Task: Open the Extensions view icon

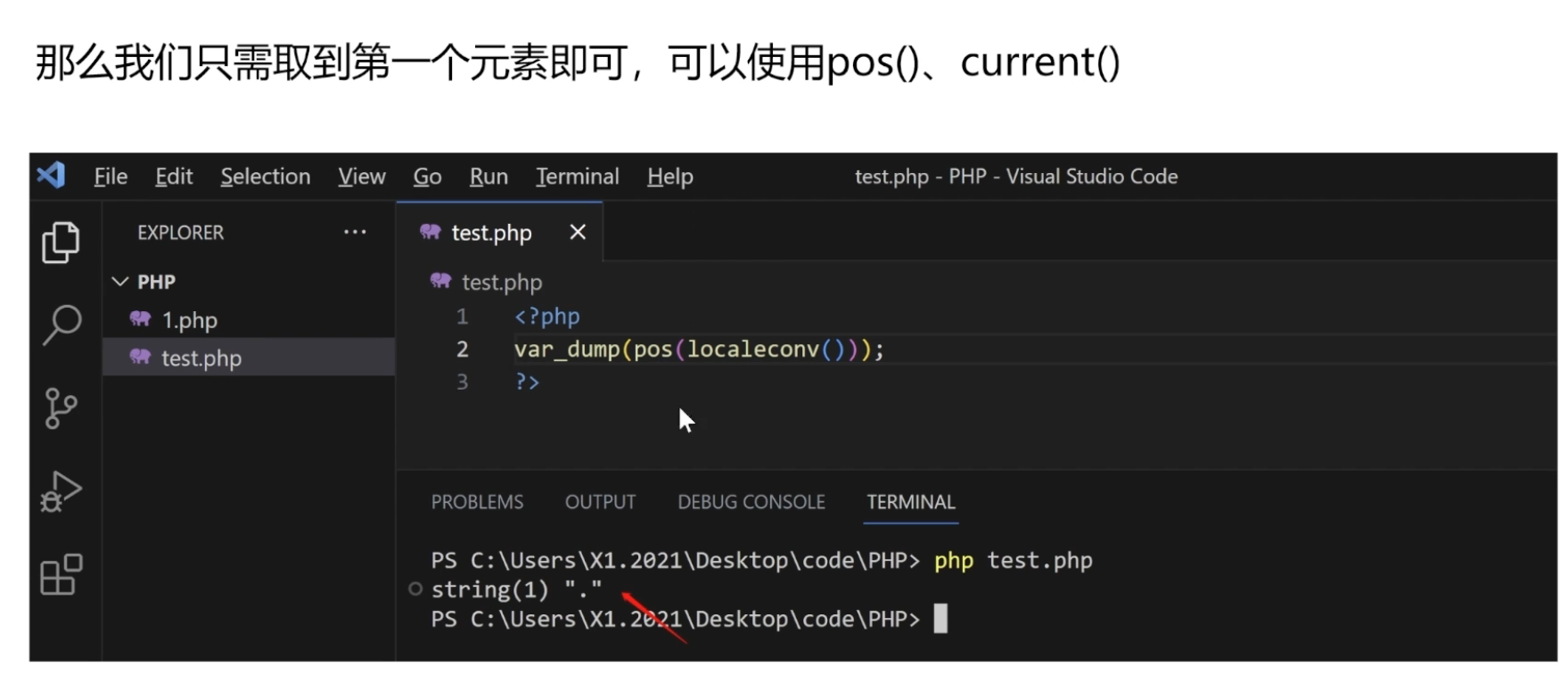Action: tap(62, 574)
